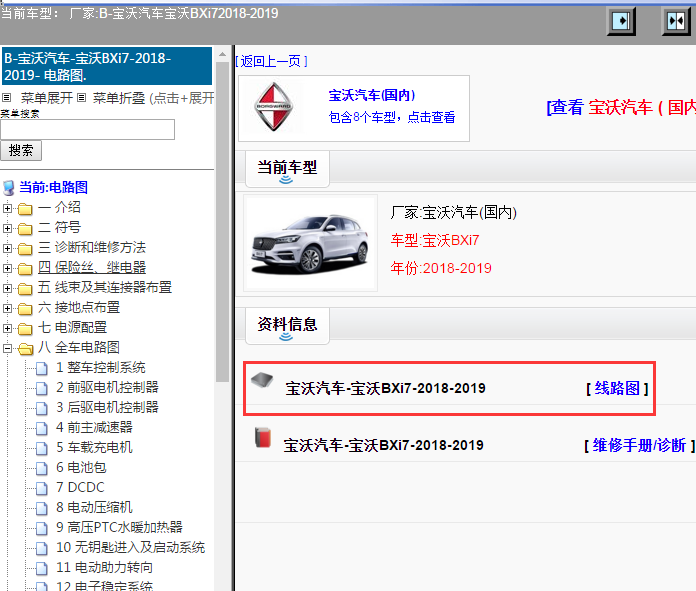Screen dimensions: 696x591
Task: Expand the 二 符号 tree node
Action: point(7,228)
